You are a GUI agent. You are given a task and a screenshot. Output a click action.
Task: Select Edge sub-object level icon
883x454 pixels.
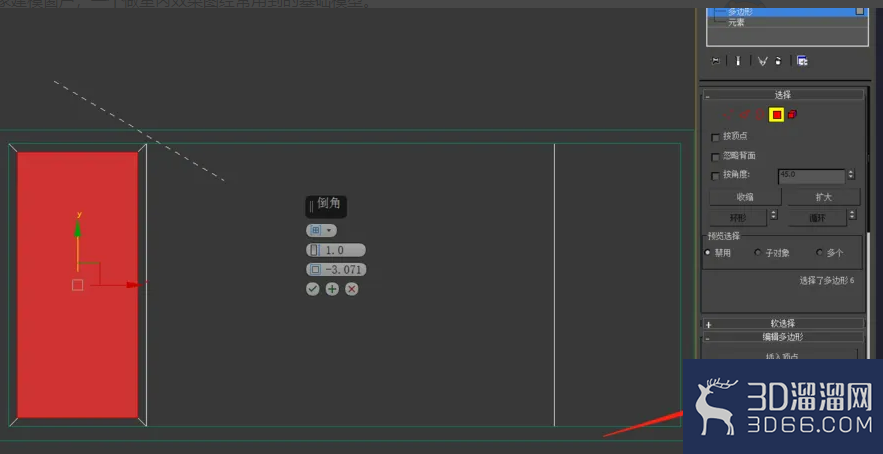744,115
